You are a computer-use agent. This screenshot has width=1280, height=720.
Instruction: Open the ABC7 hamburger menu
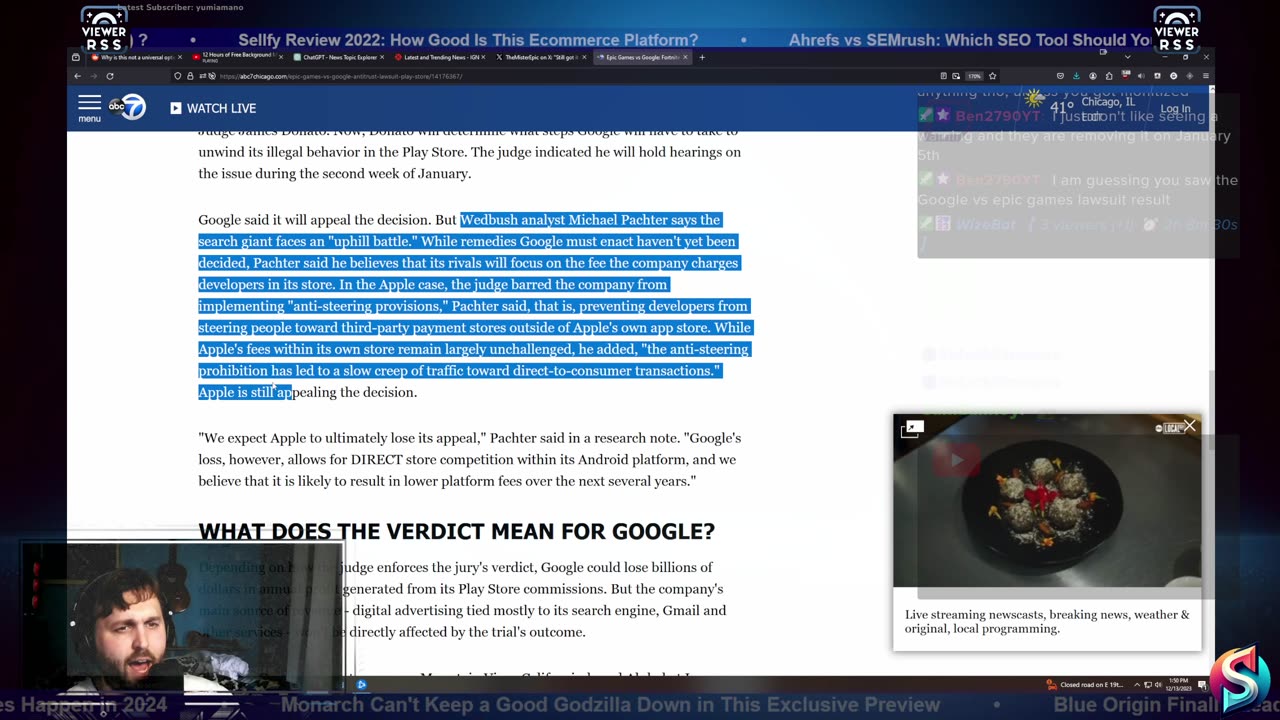(x=89, y=108)
